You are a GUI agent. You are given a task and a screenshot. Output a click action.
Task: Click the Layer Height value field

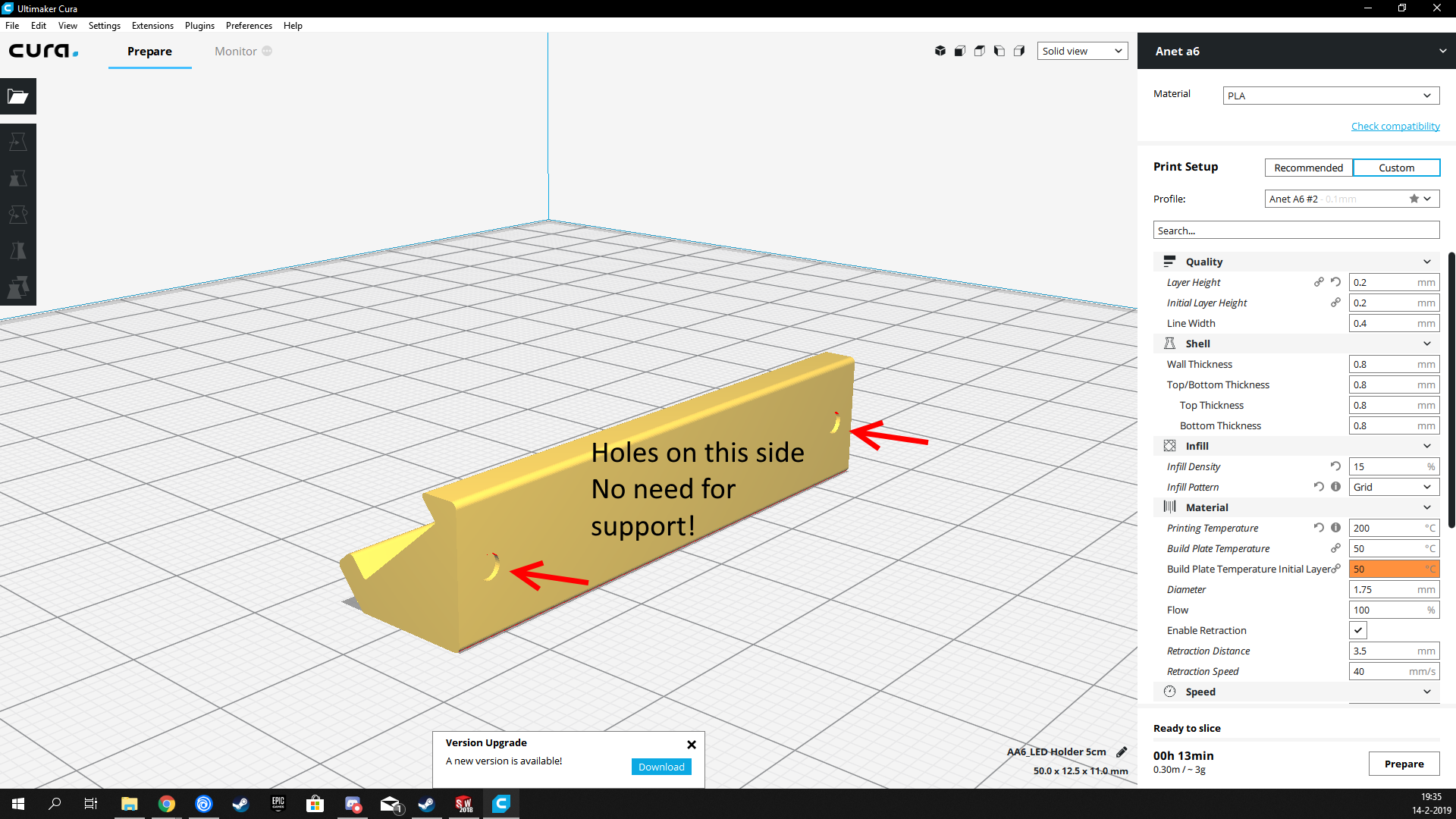pos(1394,282)
